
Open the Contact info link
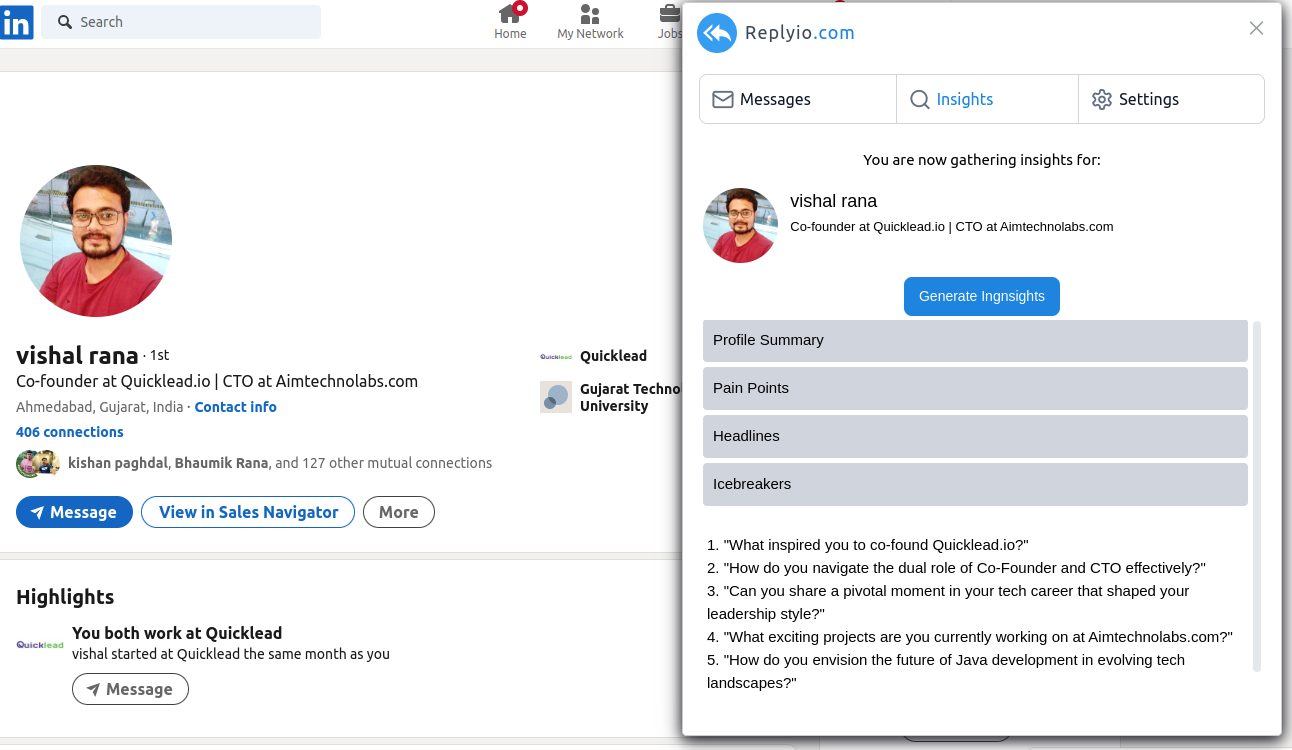[235, 407]
